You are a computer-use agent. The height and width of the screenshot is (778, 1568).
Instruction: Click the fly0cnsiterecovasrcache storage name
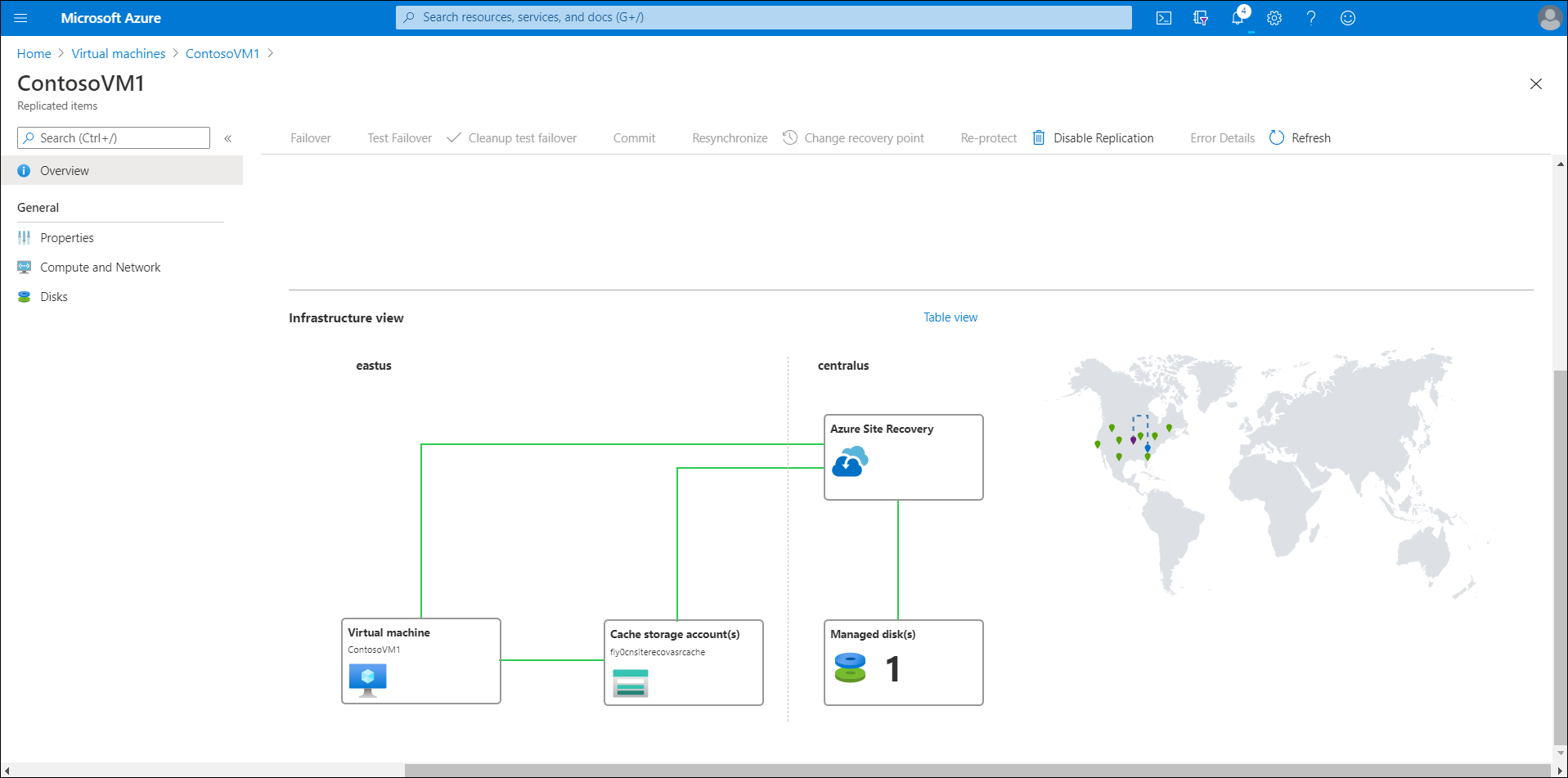[658, 652]
